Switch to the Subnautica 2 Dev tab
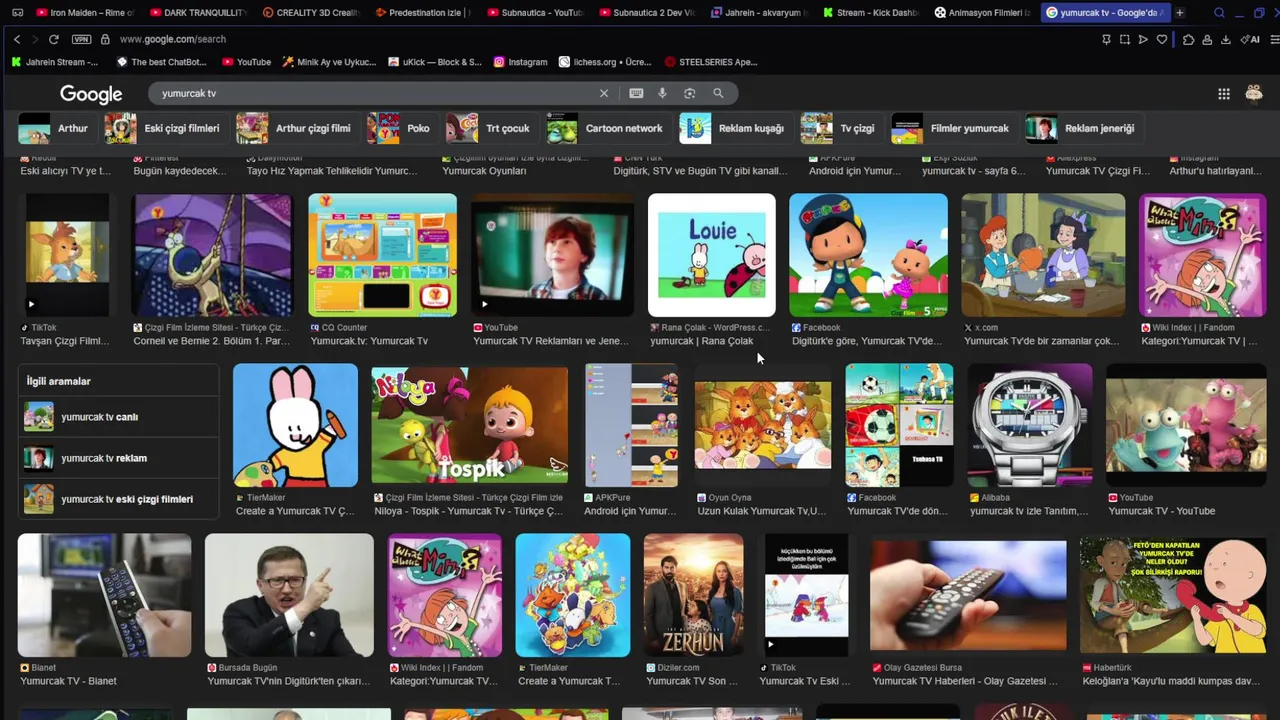 (x=646, y=13)
